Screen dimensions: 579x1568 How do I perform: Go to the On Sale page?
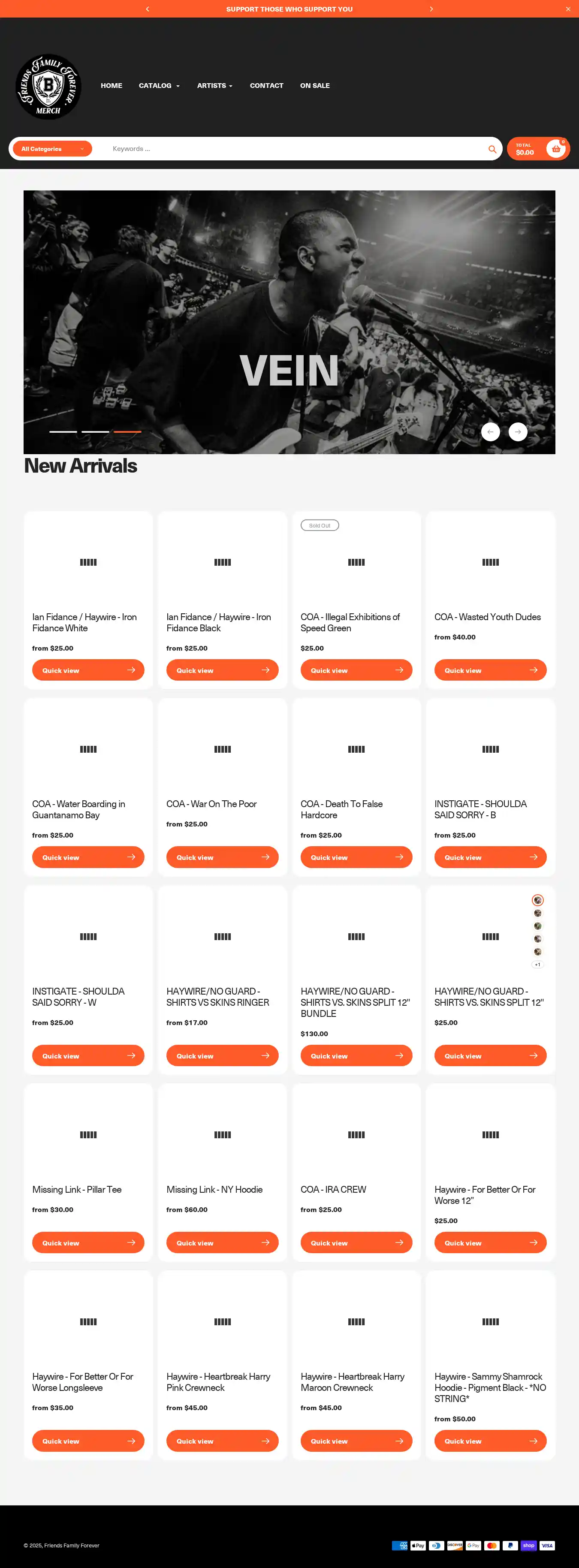point(315,86)
